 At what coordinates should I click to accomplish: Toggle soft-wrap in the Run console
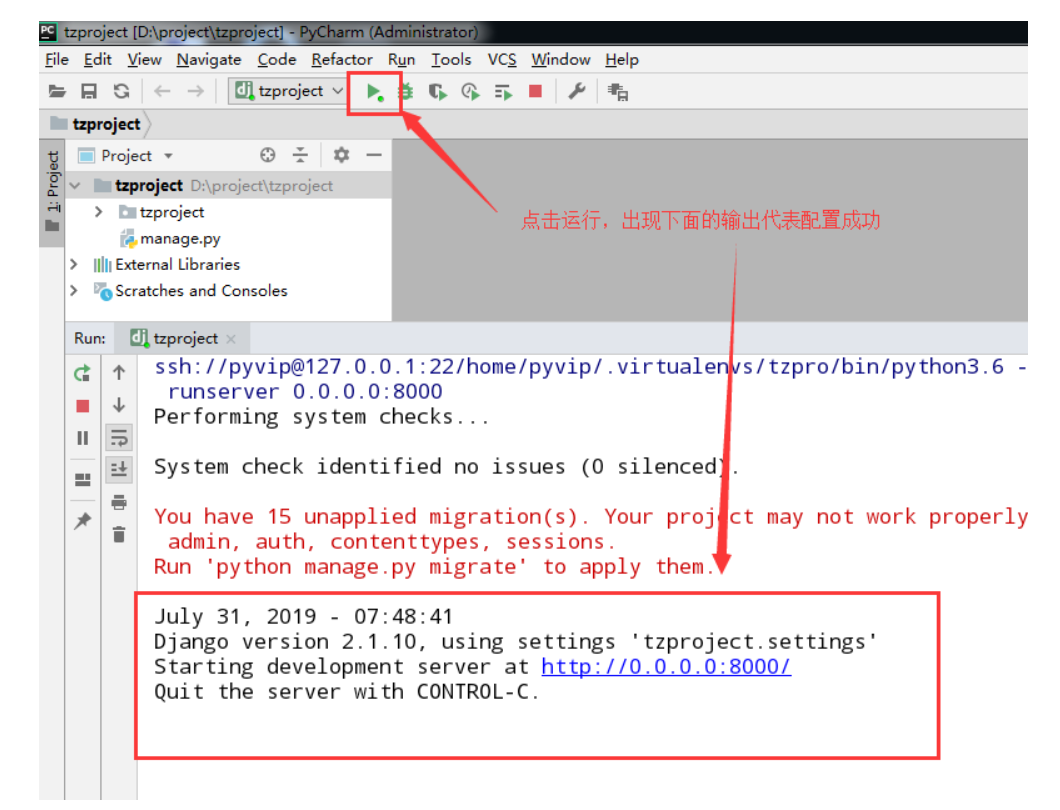click(119, 437)
